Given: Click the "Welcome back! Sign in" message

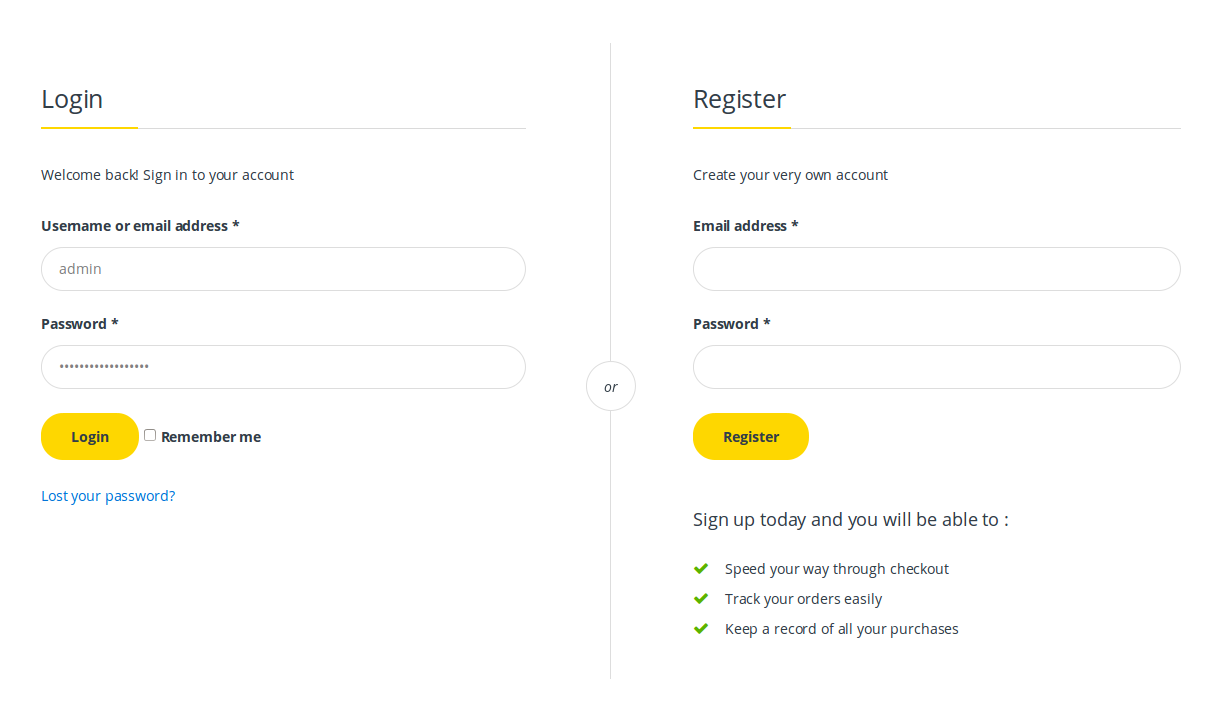Looking at the screenshot, I should [167, 175].
